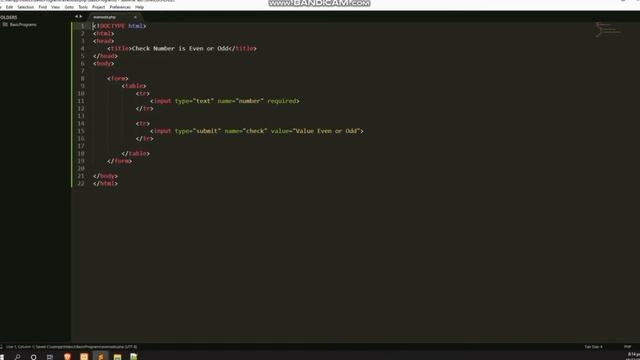640x360 pixels.
Task: Open the Preferences menu
Action: [x=120, y=7]
